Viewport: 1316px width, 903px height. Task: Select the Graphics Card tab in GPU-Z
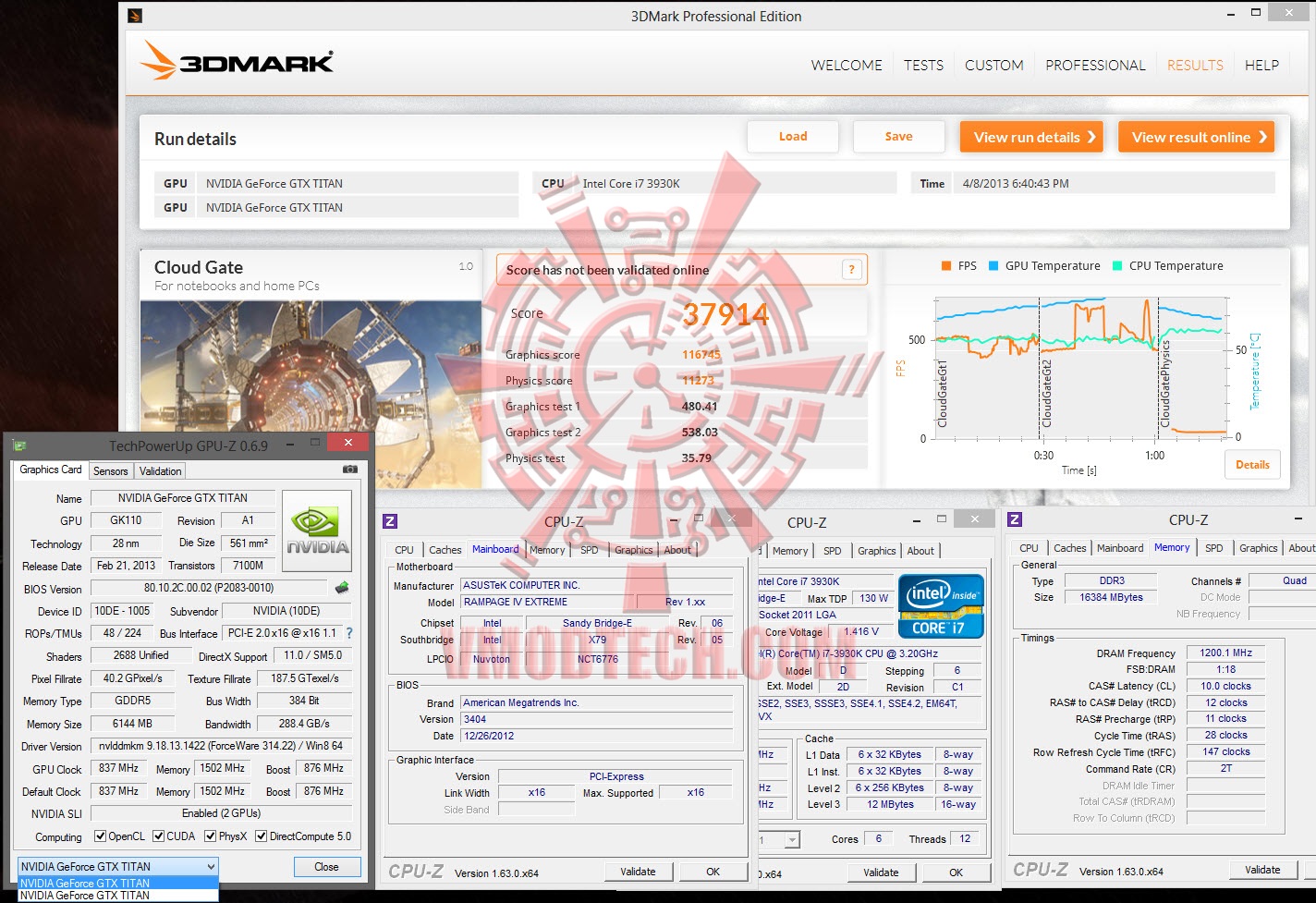pos(51,470)
